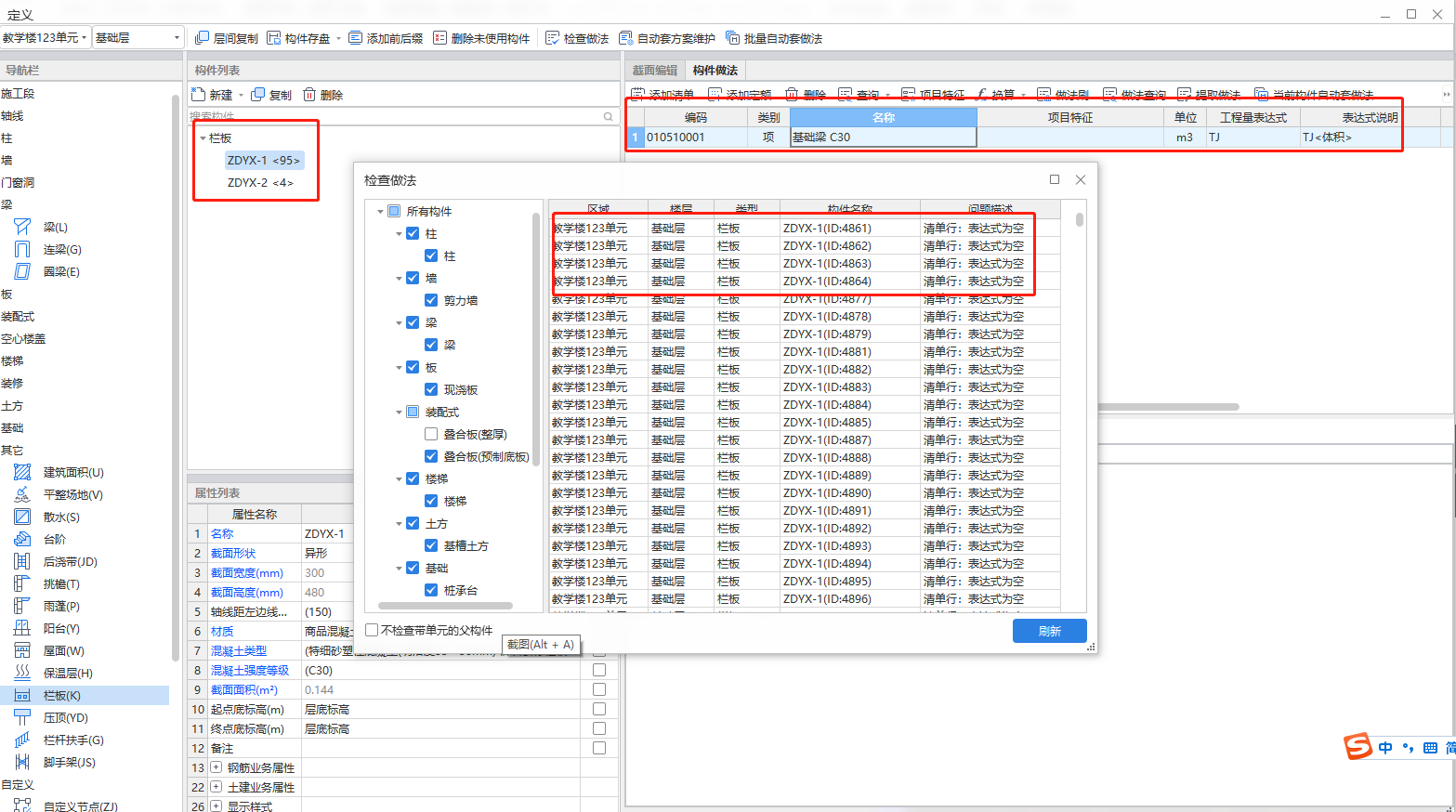Click 当前构件自动套做法 button
The height and width of the screenshot is (812, 1456).
1314,95
